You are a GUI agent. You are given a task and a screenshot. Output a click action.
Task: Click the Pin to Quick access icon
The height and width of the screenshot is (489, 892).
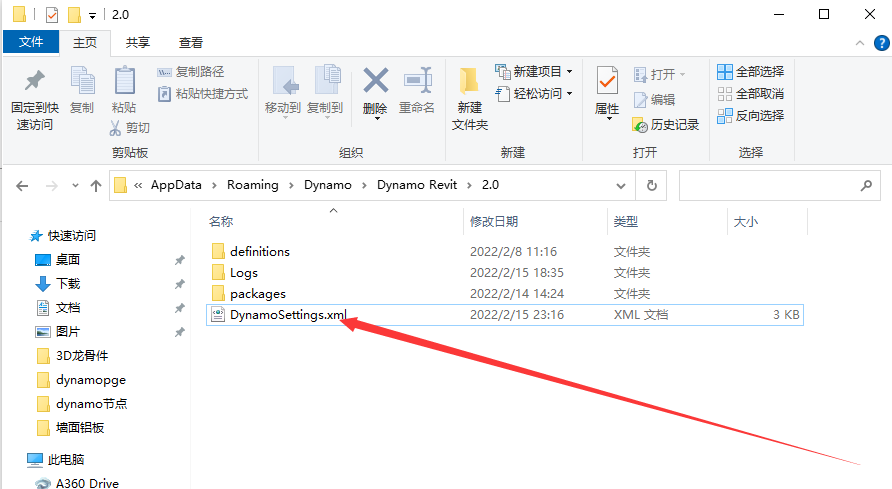coord(35,81)
